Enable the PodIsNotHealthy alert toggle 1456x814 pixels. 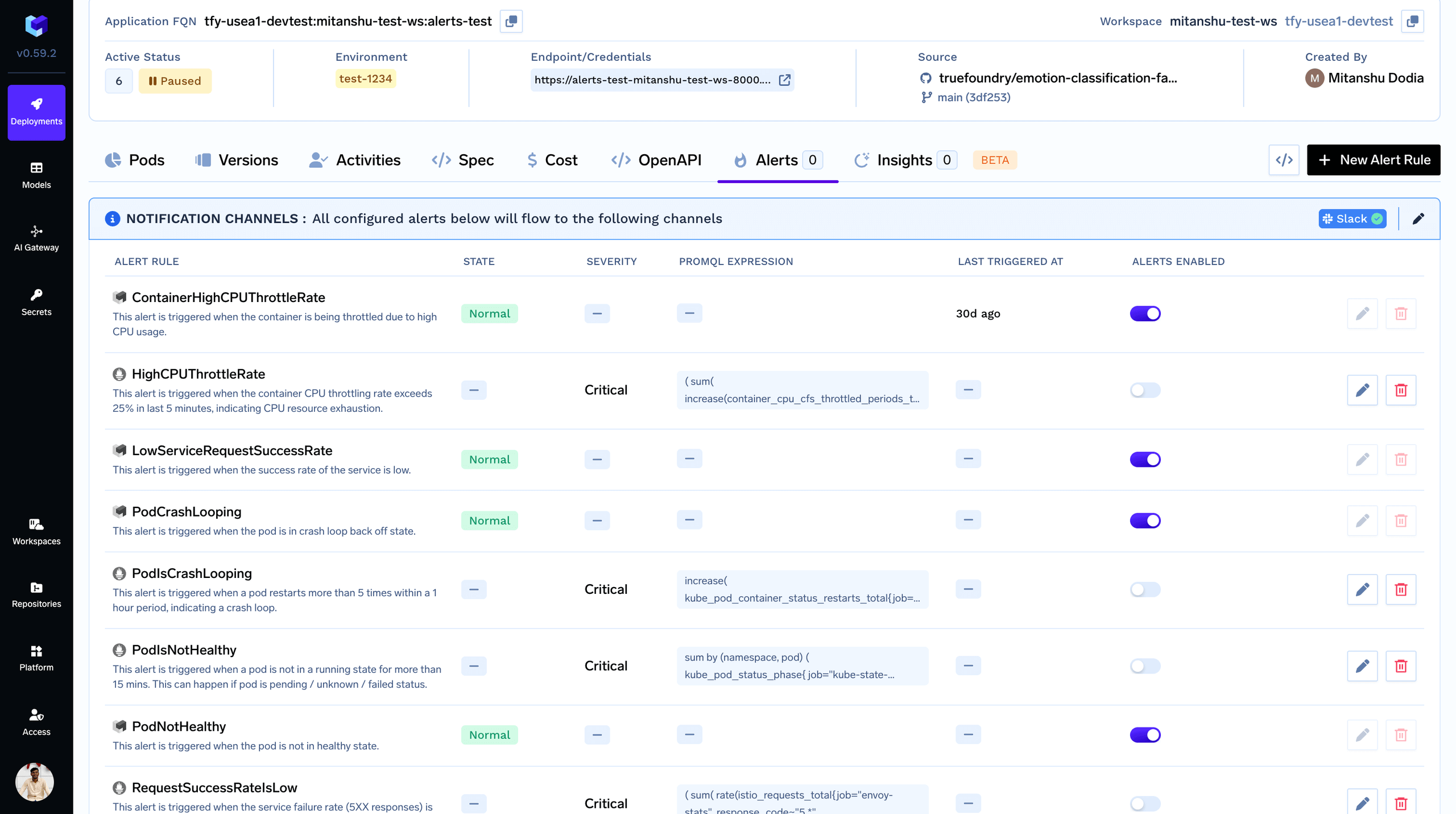tap(1145, 666)
